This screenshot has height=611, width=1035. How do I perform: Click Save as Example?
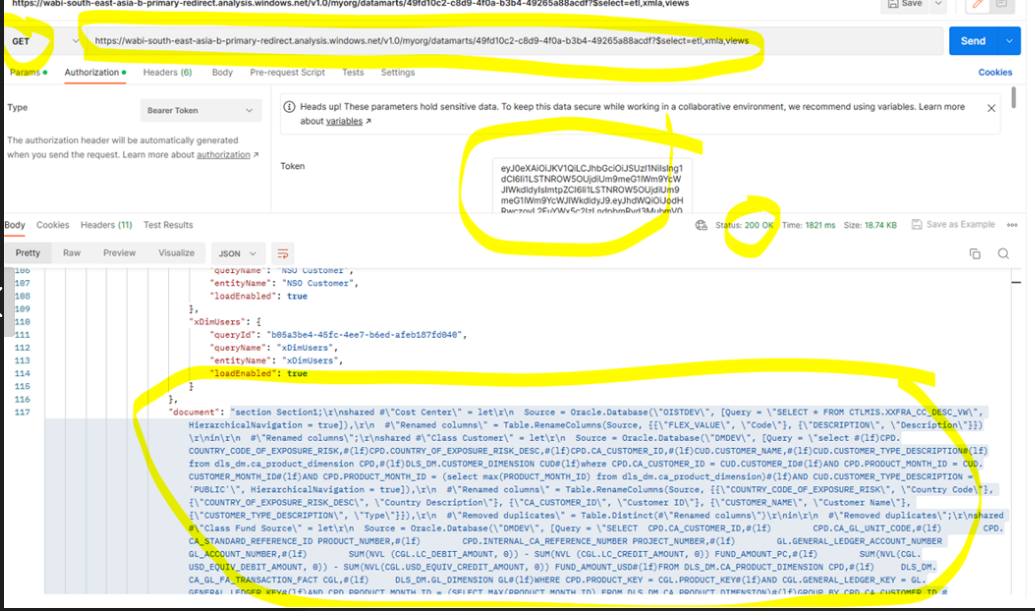click(953, 224)
